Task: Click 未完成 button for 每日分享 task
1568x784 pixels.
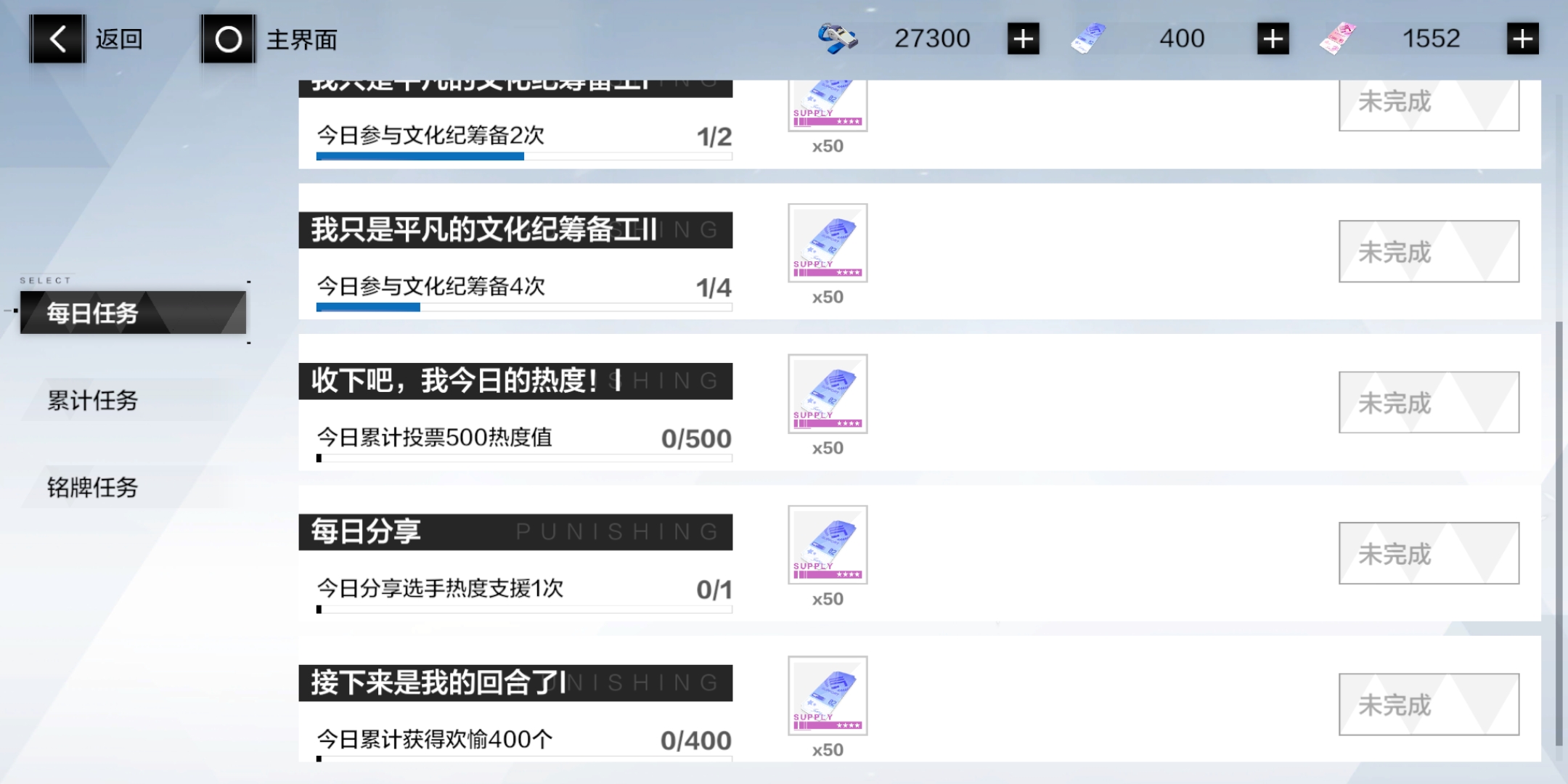Action: tap(1429, 553)
